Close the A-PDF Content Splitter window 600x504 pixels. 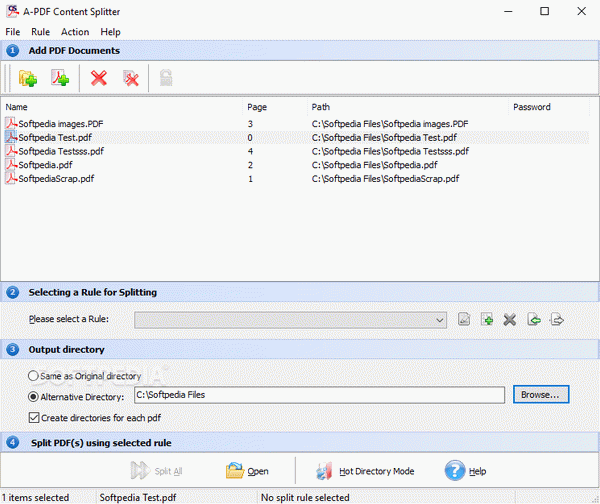(581, 11)
